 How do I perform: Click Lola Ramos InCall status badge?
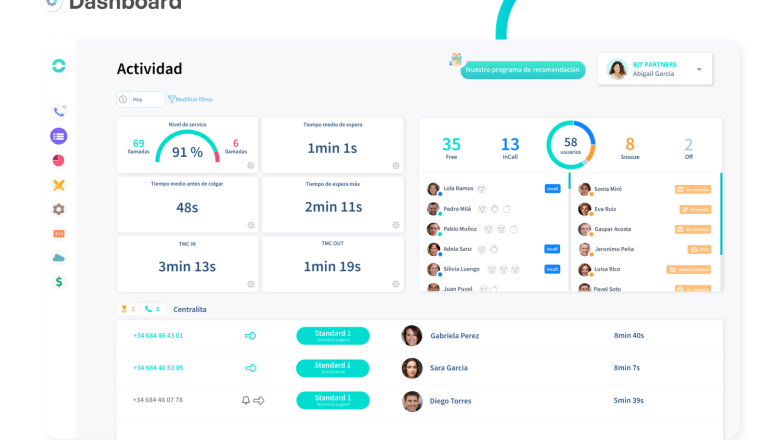click(x=552, y=188)
